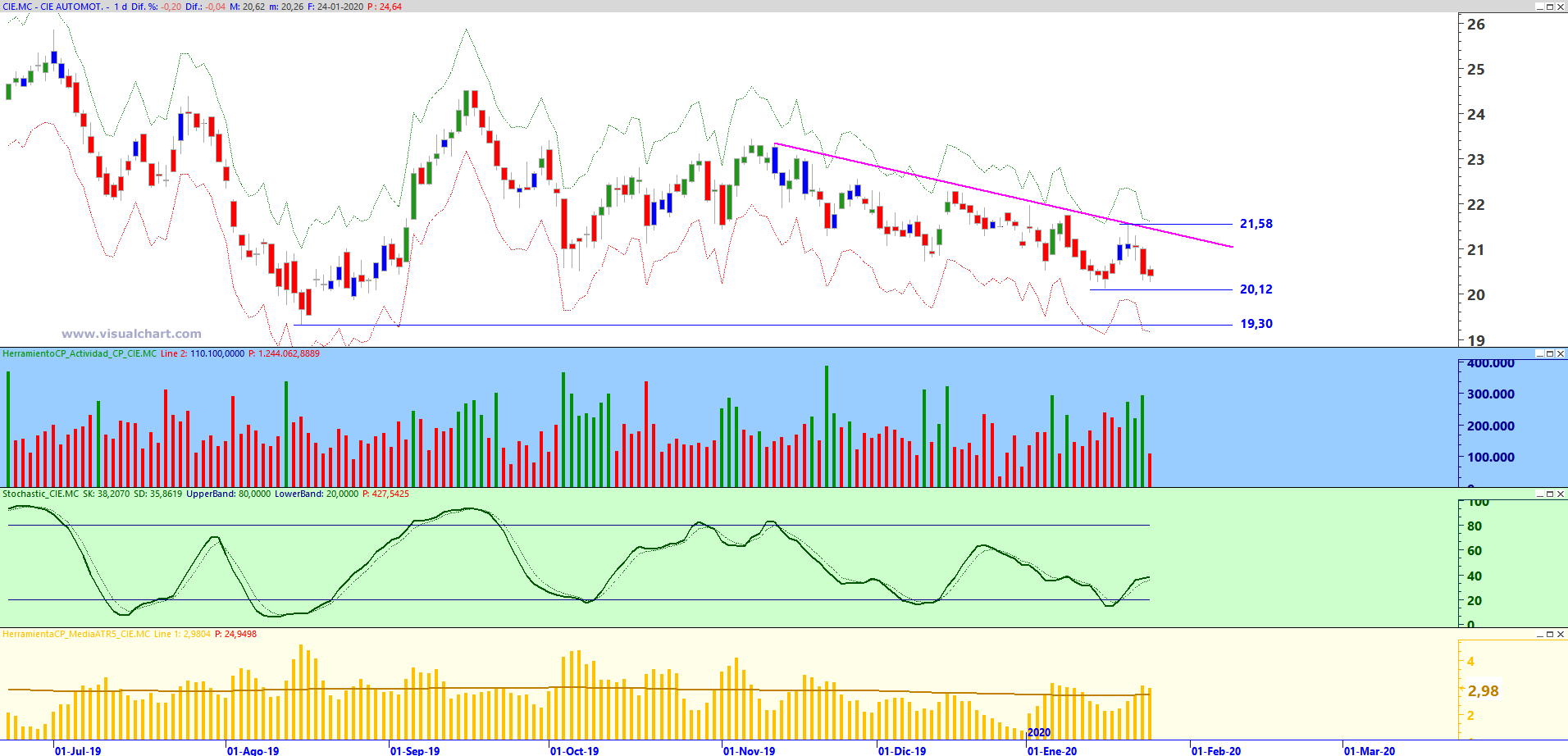The width and height of the screenshot is (1568, 756).
Task: Click the P: 24,64 value in title bar
Action: [385, 7]
